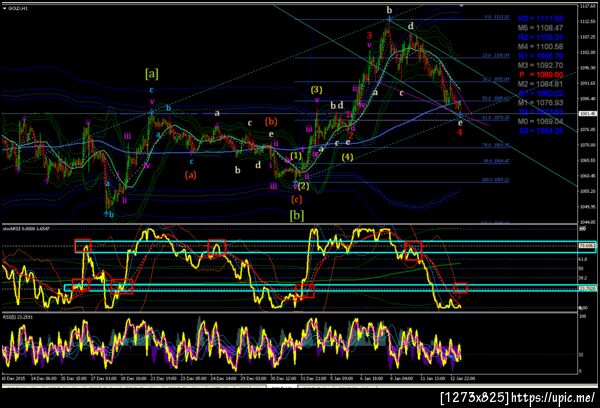The image size is (600, 408).
Task: Select the yellow (3) wave label
Action: tap(316, 90)
